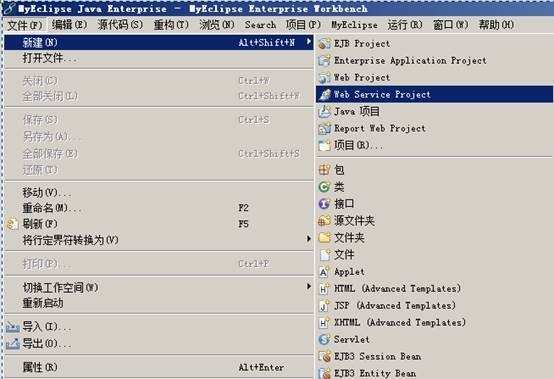Click the 项目(R)... icon

[x=324, y=145]
